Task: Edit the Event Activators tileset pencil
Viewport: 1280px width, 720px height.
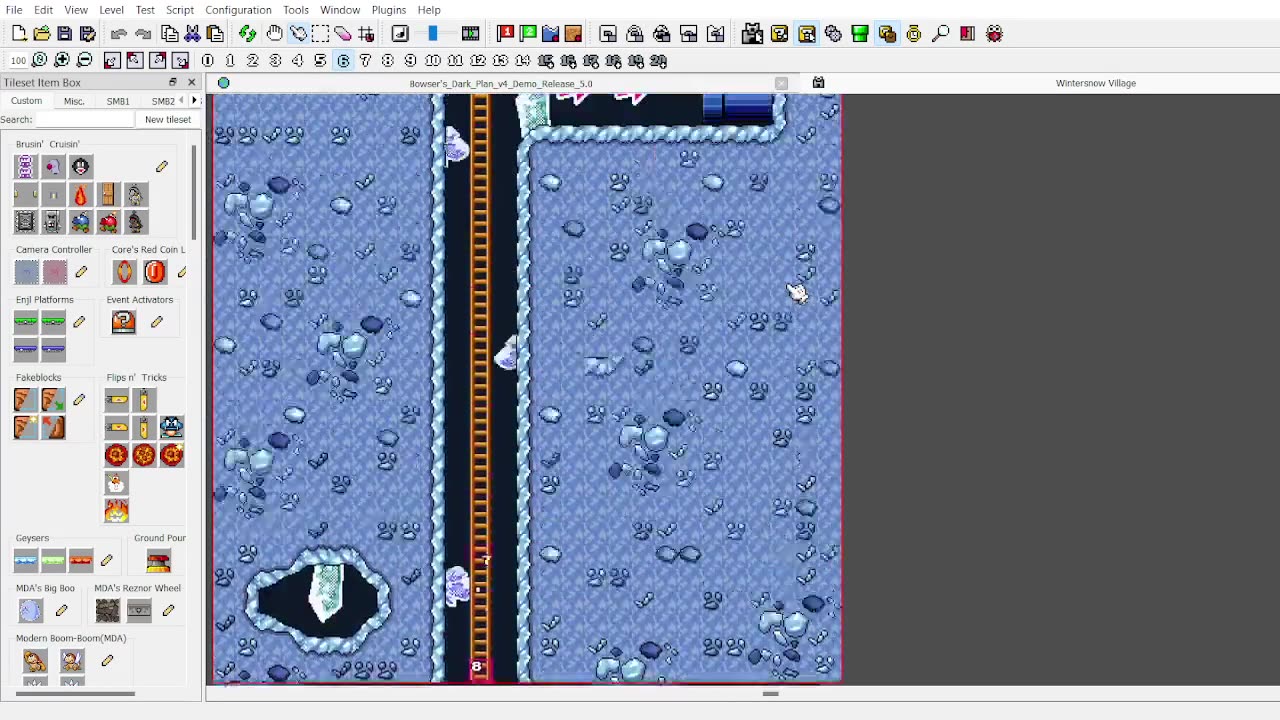Action: point(157,322)
